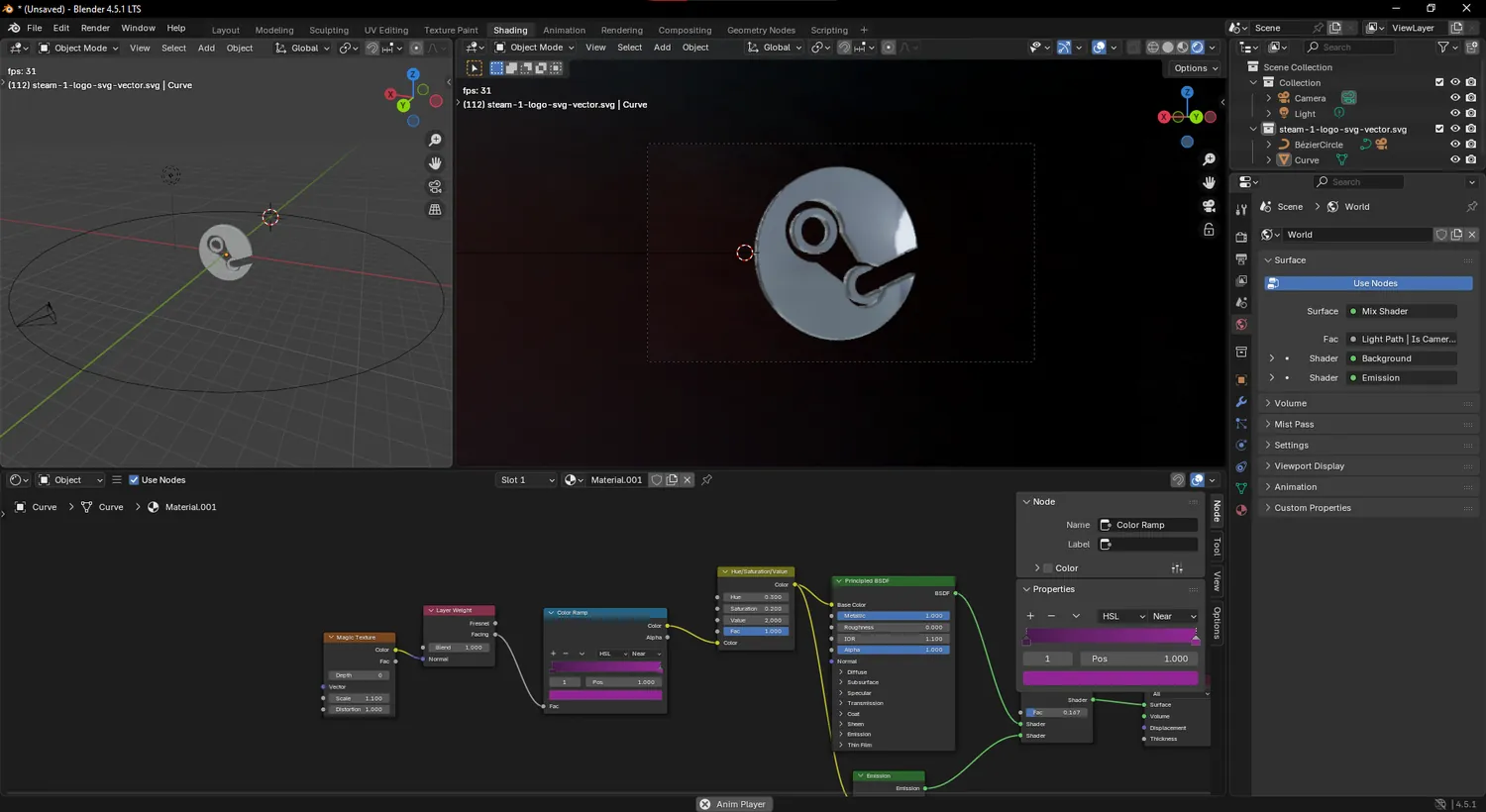Open the Slot 1 dropdown

tap(526, 480)
